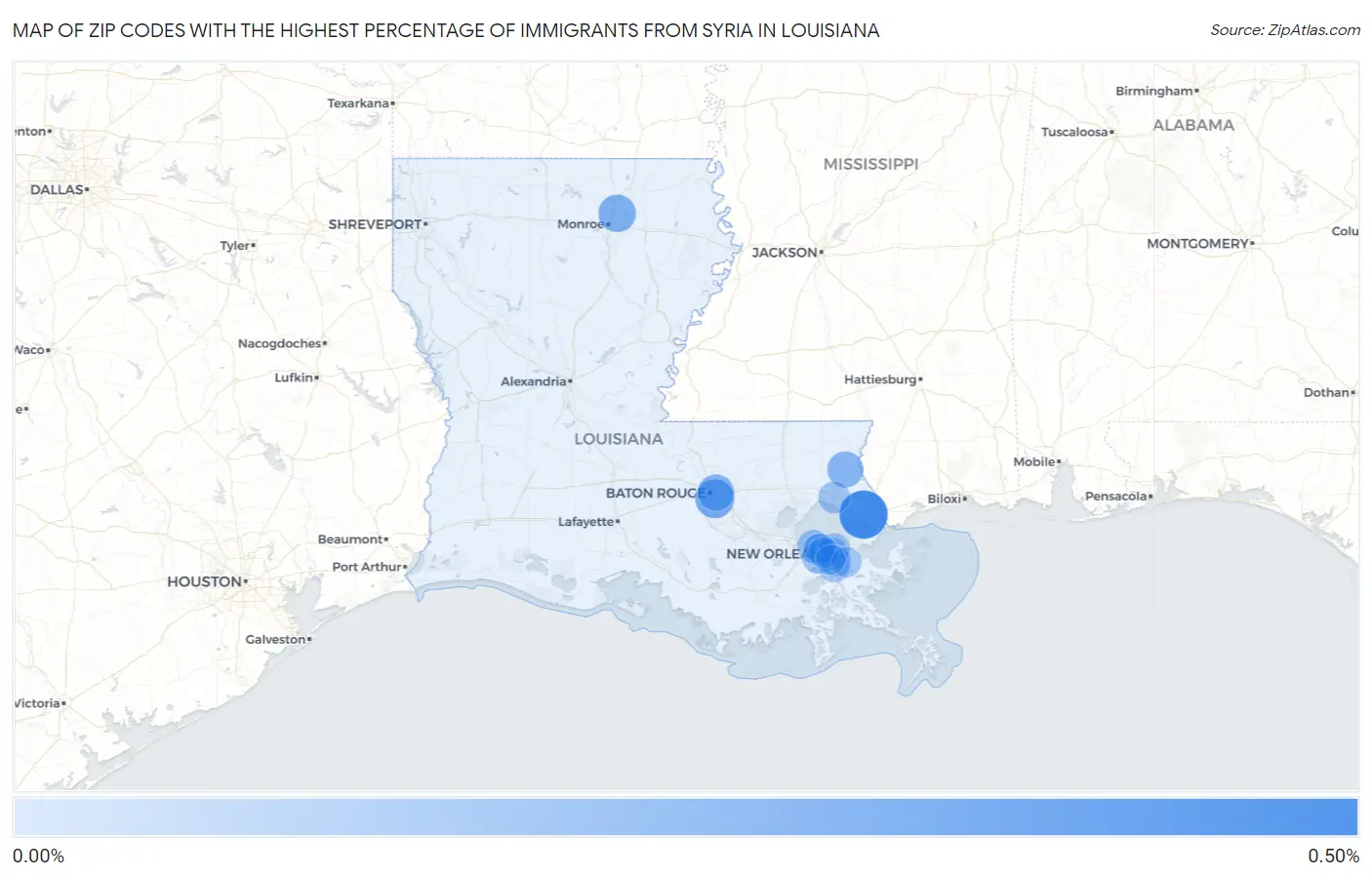Click the bubble marker at Baton Rouge
The image size is (1372, 877).
[714, 495]
